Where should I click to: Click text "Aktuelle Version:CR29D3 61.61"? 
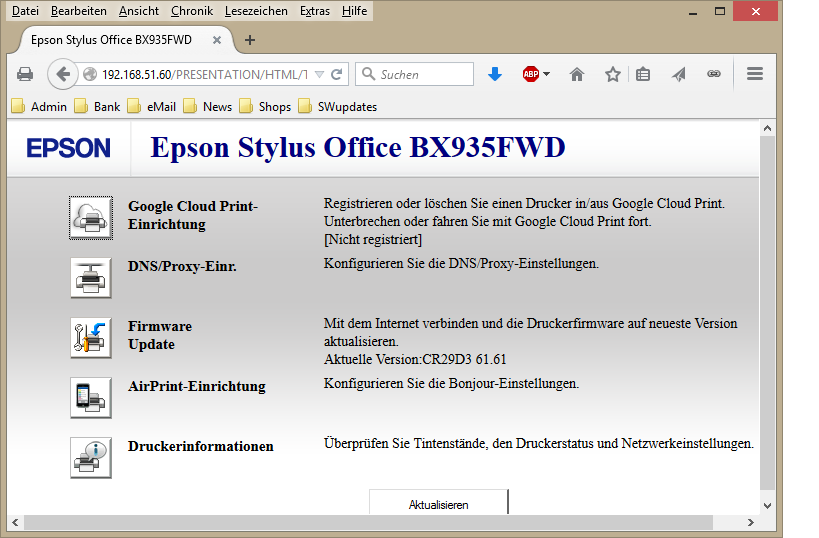[415, 359]
